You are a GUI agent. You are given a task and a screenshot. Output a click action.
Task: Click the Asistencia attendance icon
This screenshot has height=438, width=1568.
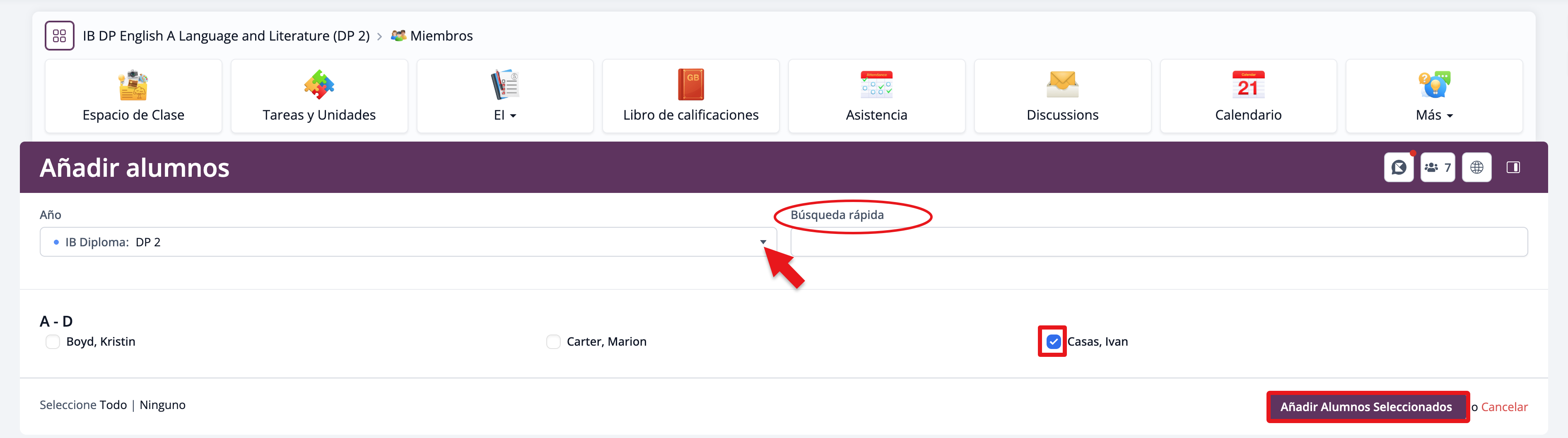[876, 85]
